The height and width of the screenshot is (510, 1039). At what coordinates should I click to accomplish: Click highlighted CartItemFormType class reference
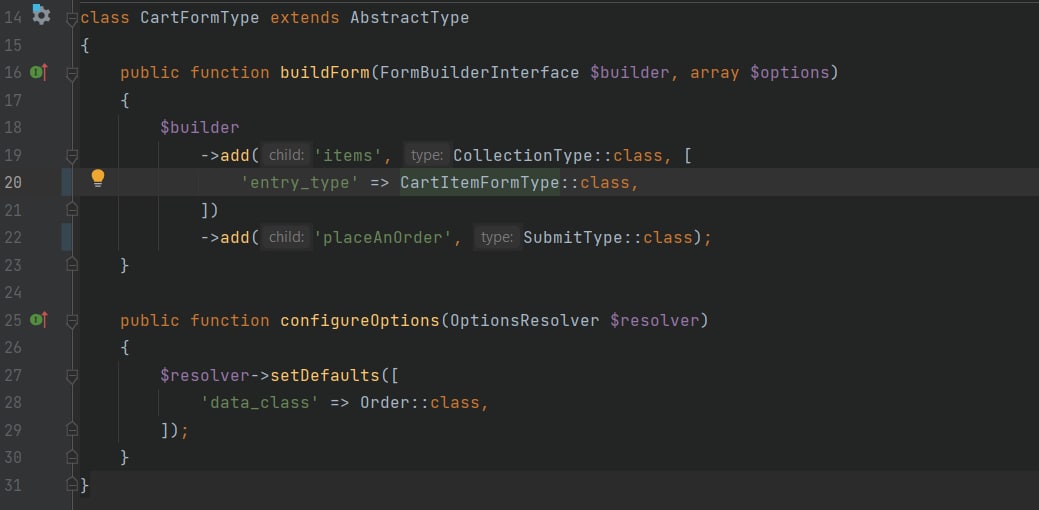pyautogui.click(x=480, y=182)
